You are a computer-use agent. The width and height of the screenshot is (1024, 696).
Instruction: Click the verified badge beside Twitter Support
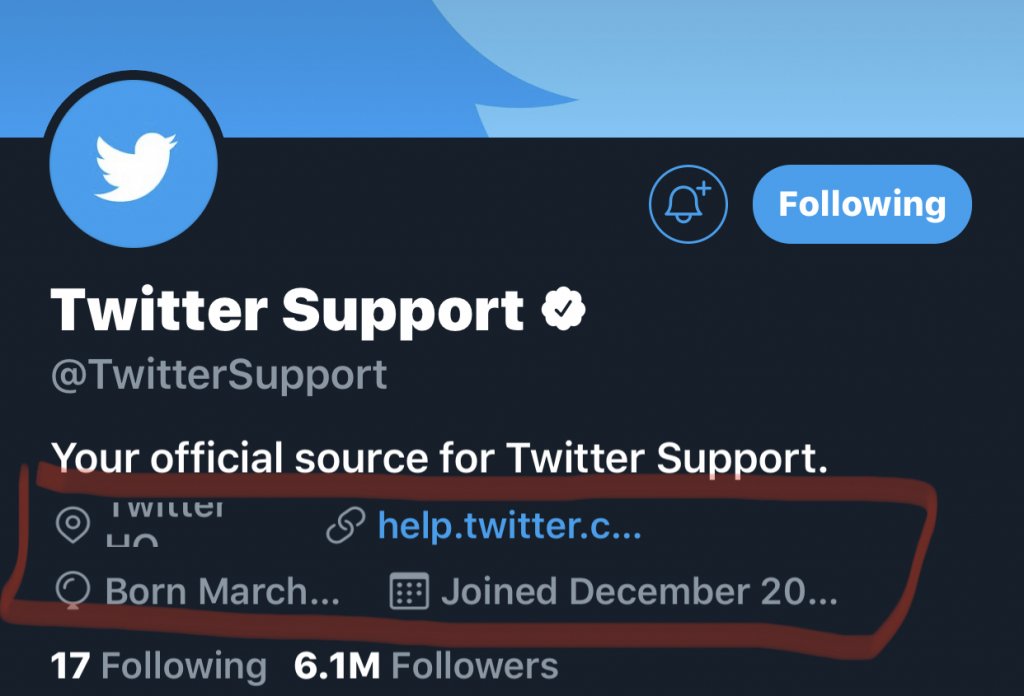pos(564,311)
